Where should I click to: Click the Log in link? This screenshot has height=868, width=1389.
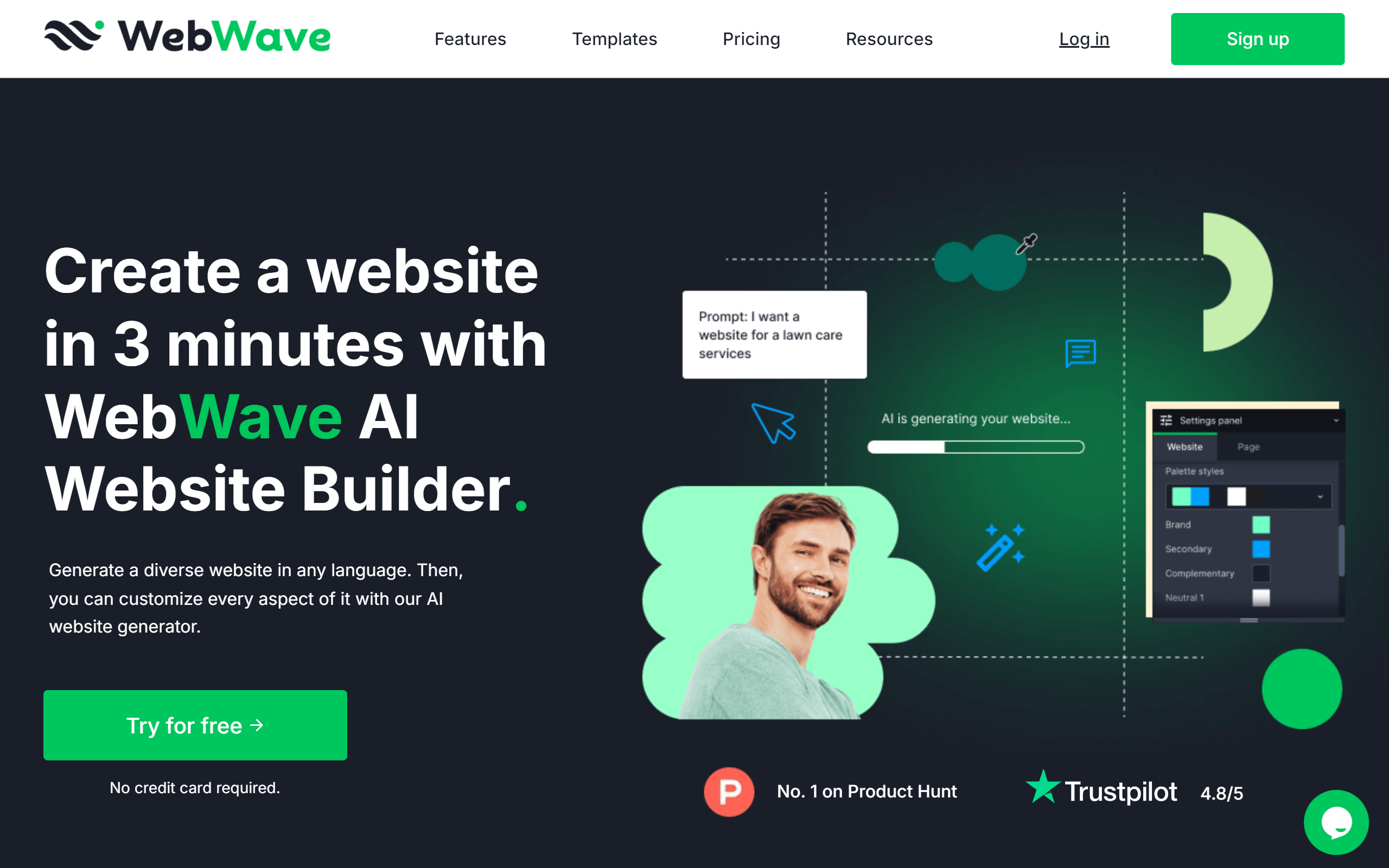coord(1084,38)
